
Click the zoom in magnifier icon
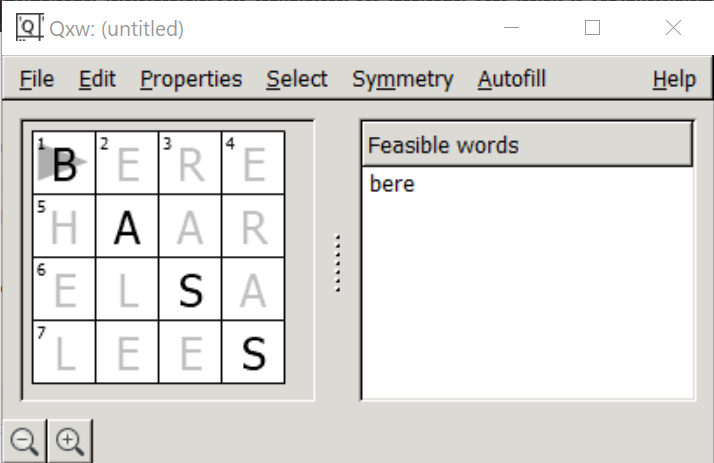pos(69,441)
